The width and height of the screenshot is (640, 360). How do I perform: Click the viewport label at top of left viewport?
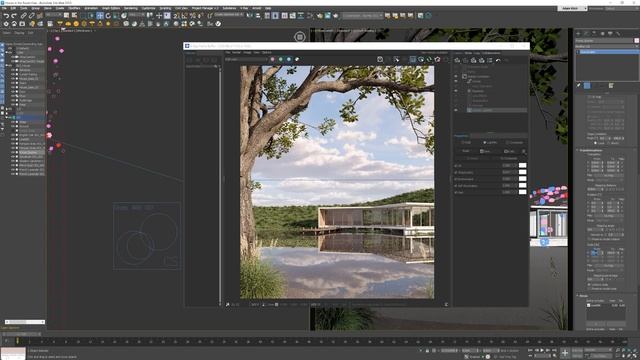[x=71, y=31]
